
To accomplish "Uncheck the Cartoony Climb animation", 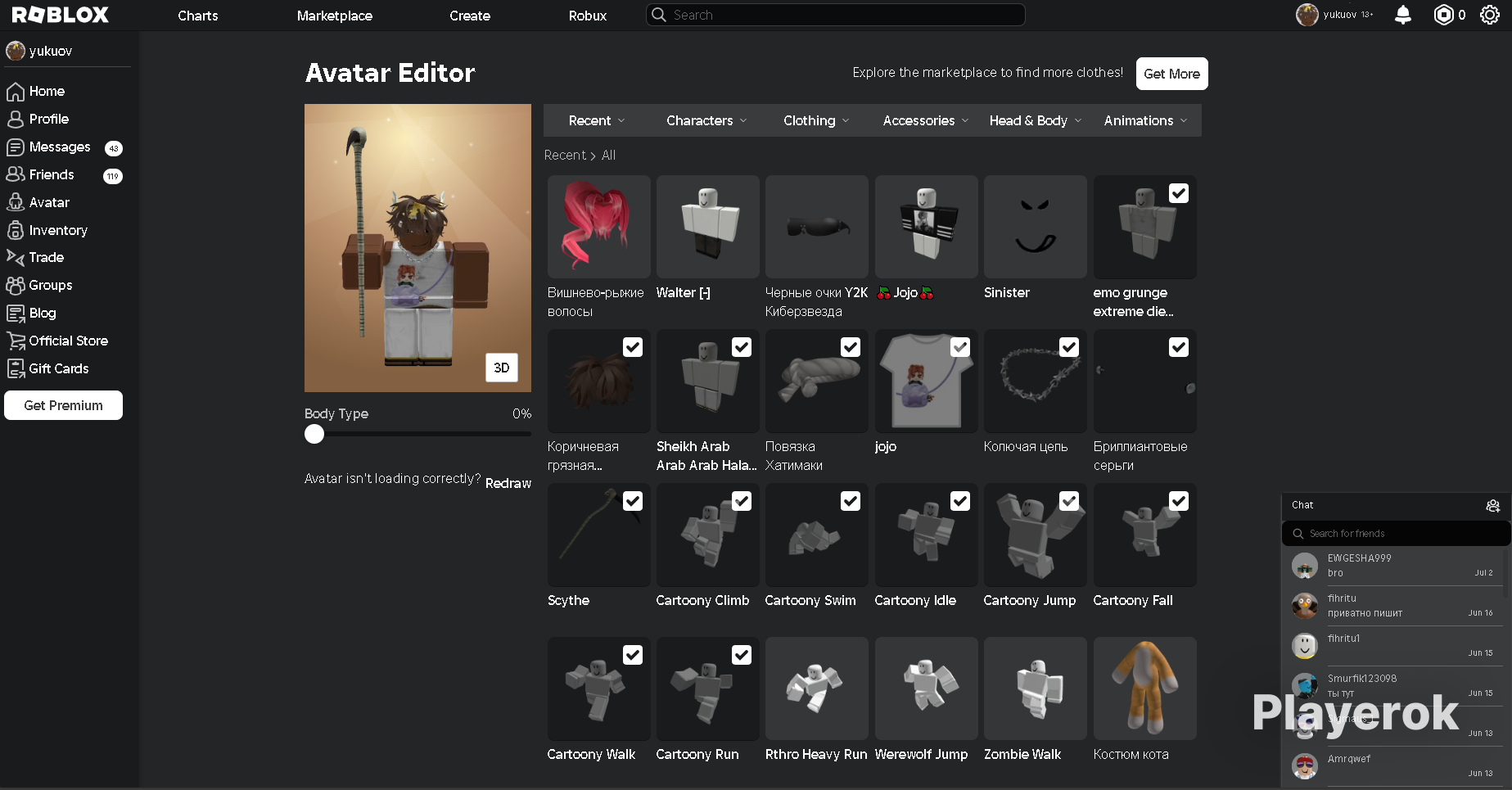I will click(742, 501).
